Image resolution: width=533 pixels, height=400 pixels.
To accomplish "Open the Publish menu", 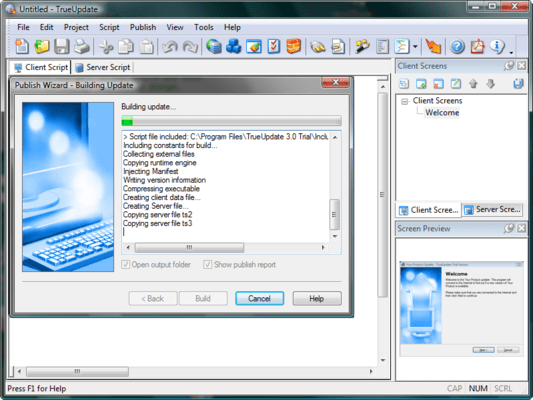I will click(143, 27).
